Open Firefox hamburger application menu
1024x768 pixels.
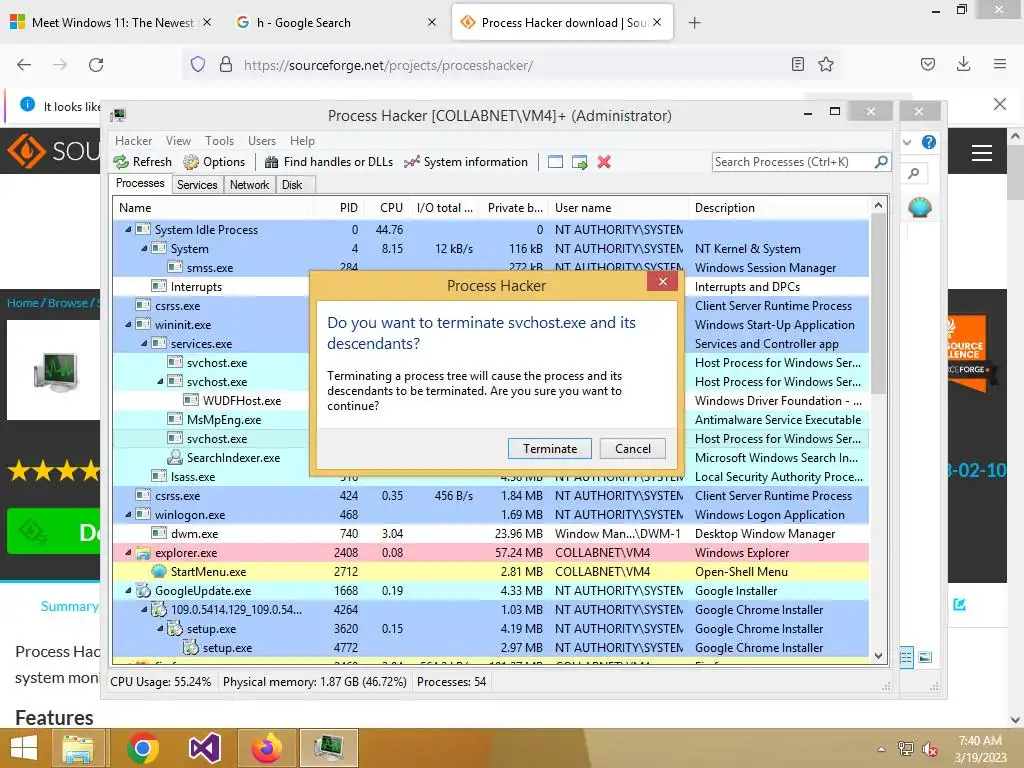1000,64
